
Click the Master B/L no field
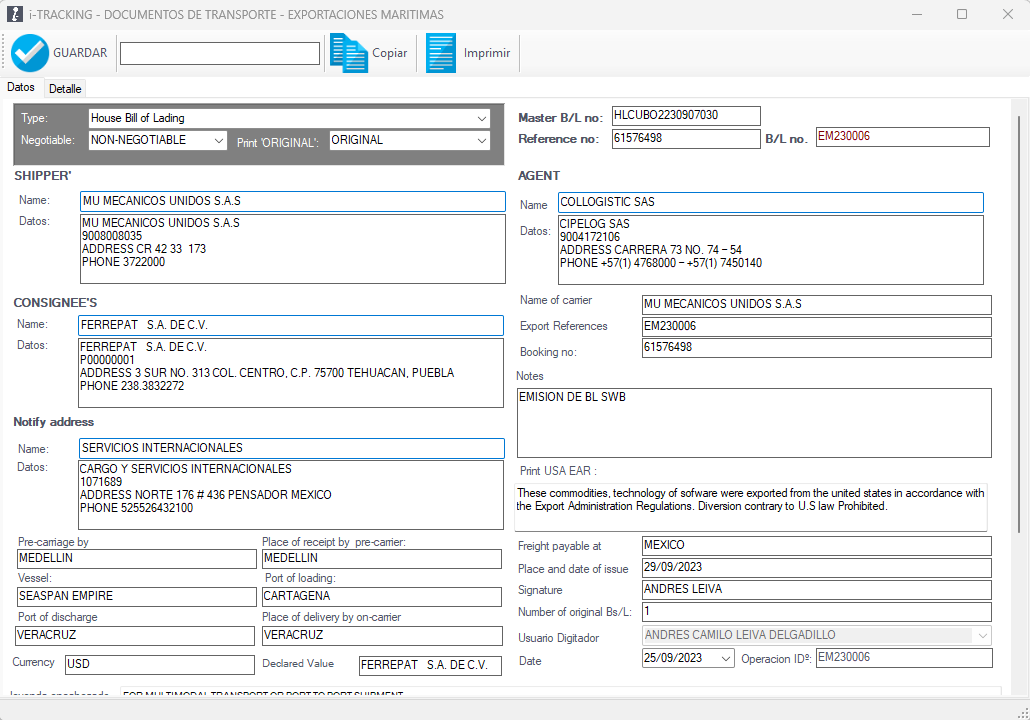[x=686, y=116]
